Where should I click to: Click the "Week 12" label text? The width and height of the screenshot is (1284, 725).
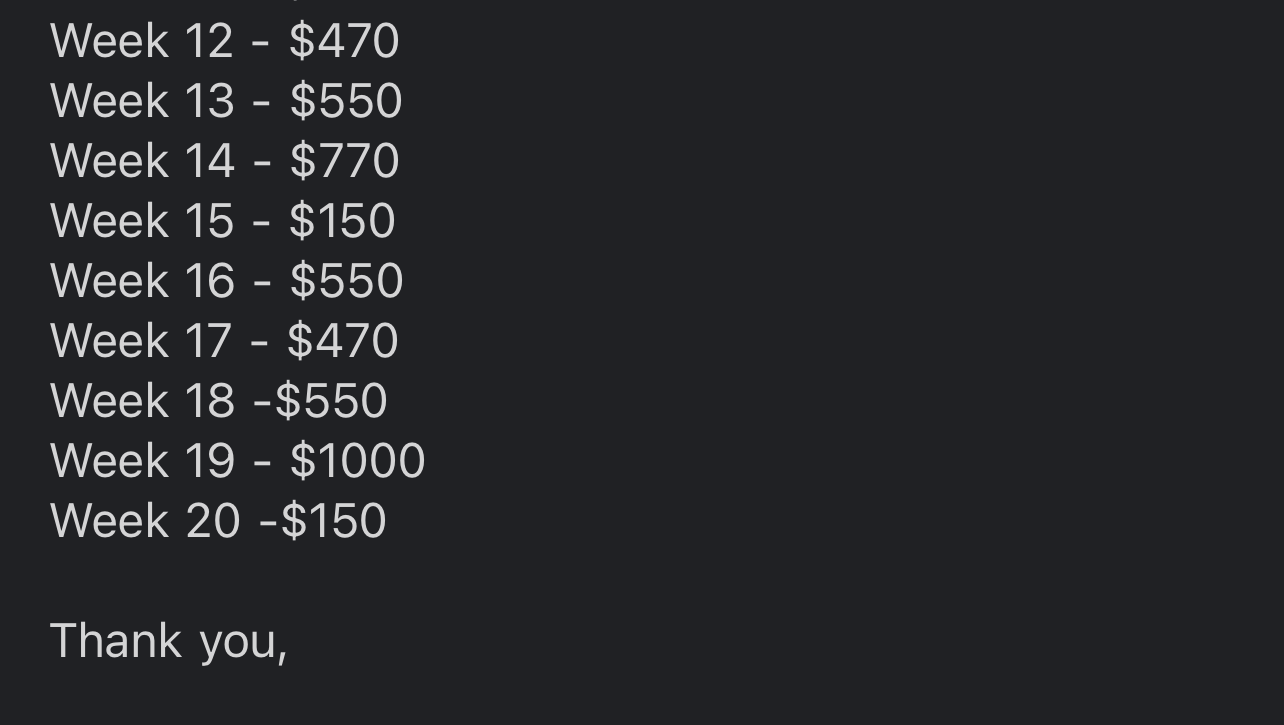tap(141, 42)
